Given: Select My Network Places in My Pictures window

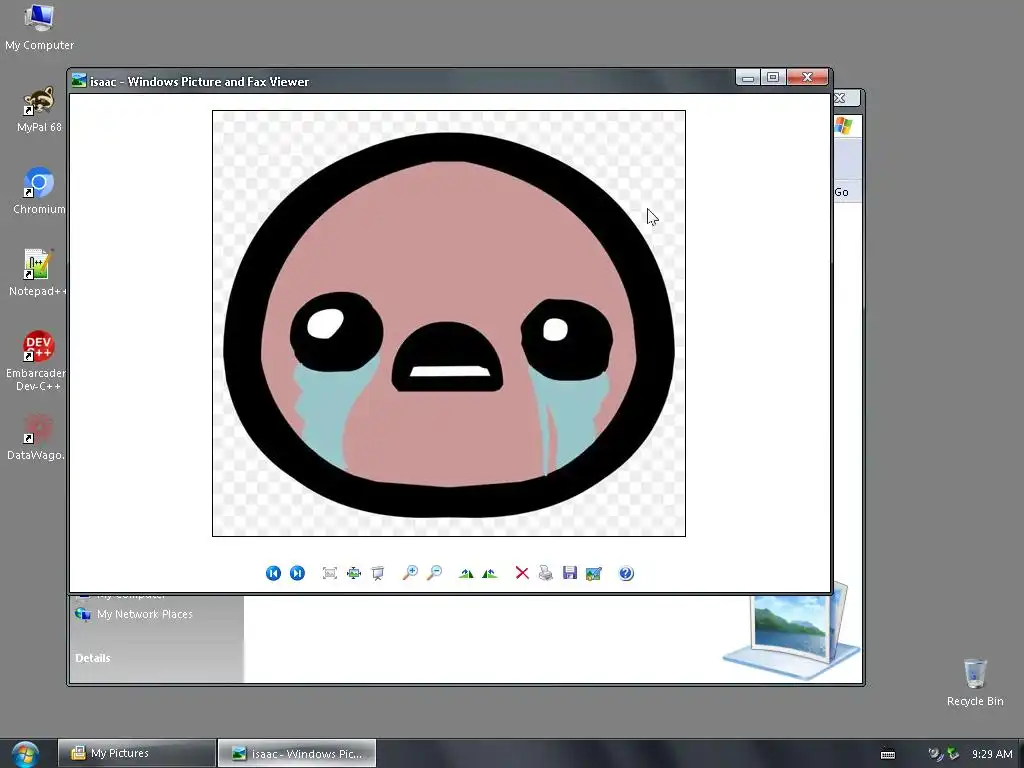Looking at the screenshot, I should [134, 614].
